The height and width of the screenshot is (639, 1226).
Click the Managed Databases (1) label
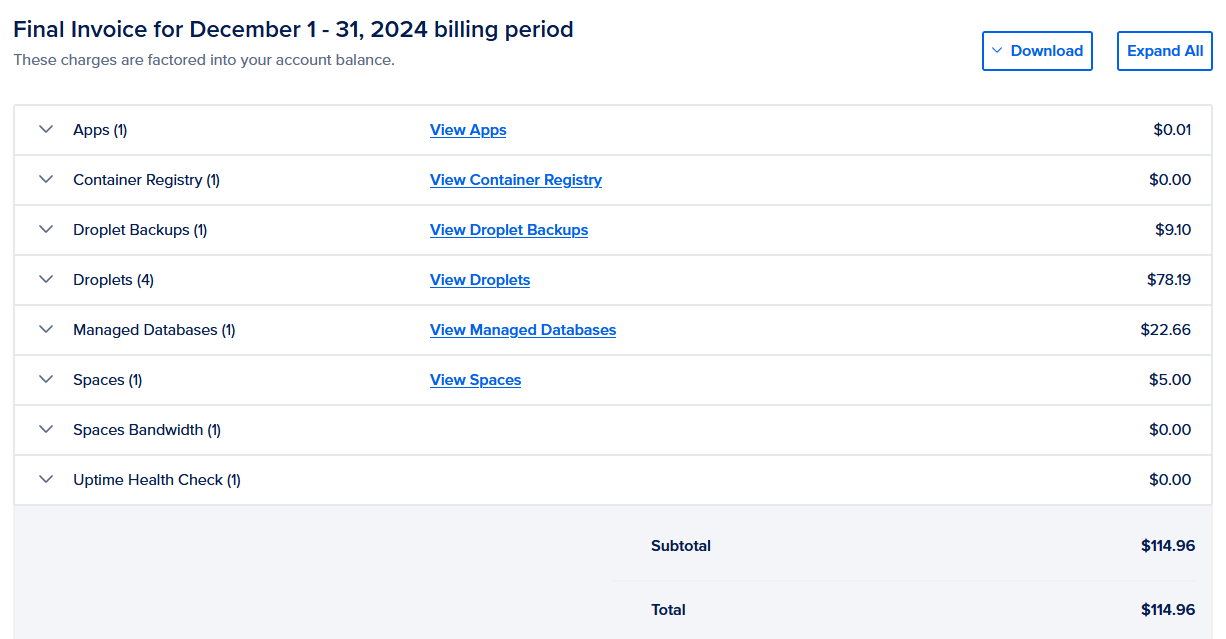pos(154,330)
